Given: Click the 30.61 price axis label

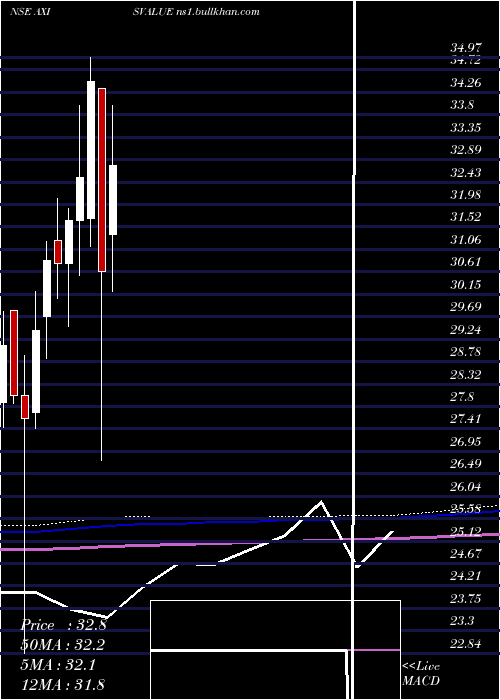Looking at the screenshot, I should (x=466, y=262).
